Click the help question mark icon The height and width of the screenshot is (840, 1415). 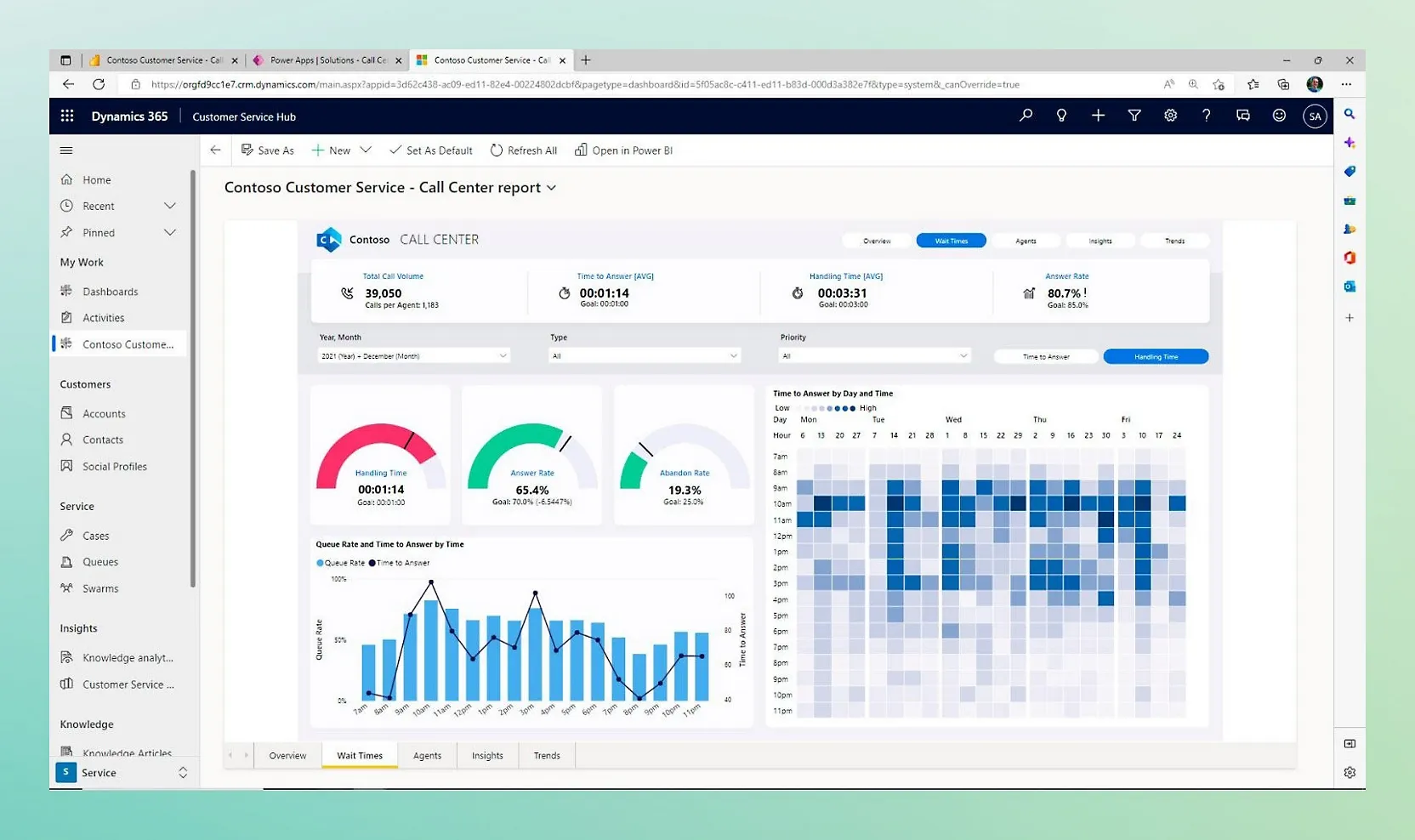click(x=1206, y=116)
